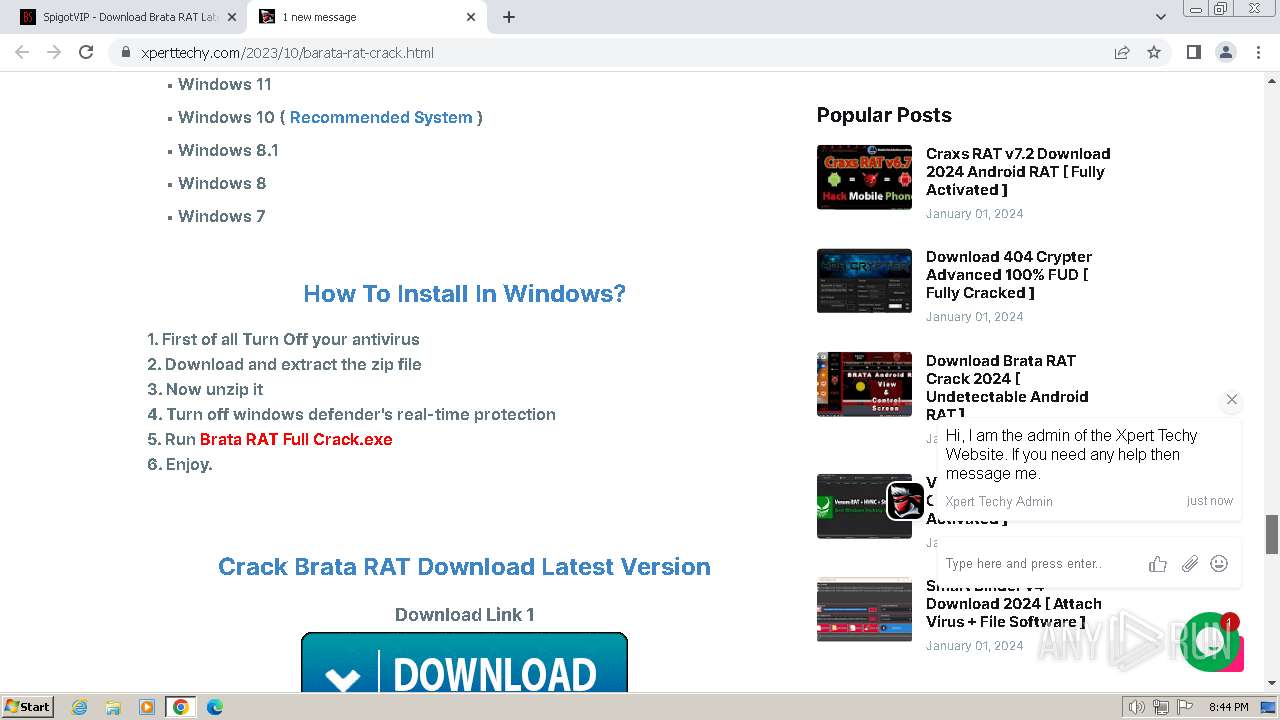The width and height of the screenshot is (1280, 720).
Task: Click 'Crack Brata RAT Download Latest Version' heading
Action: [464, 567]
